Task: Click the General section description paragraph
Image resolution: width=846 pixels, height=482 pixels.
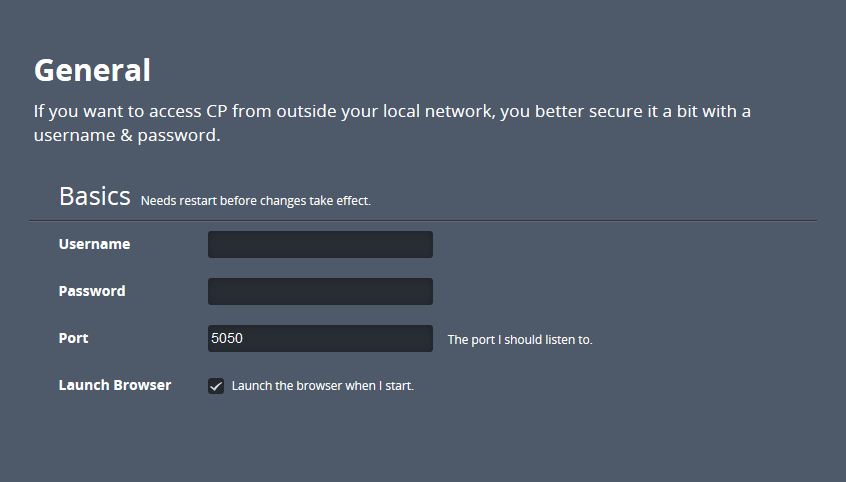Action: [392, 122]
